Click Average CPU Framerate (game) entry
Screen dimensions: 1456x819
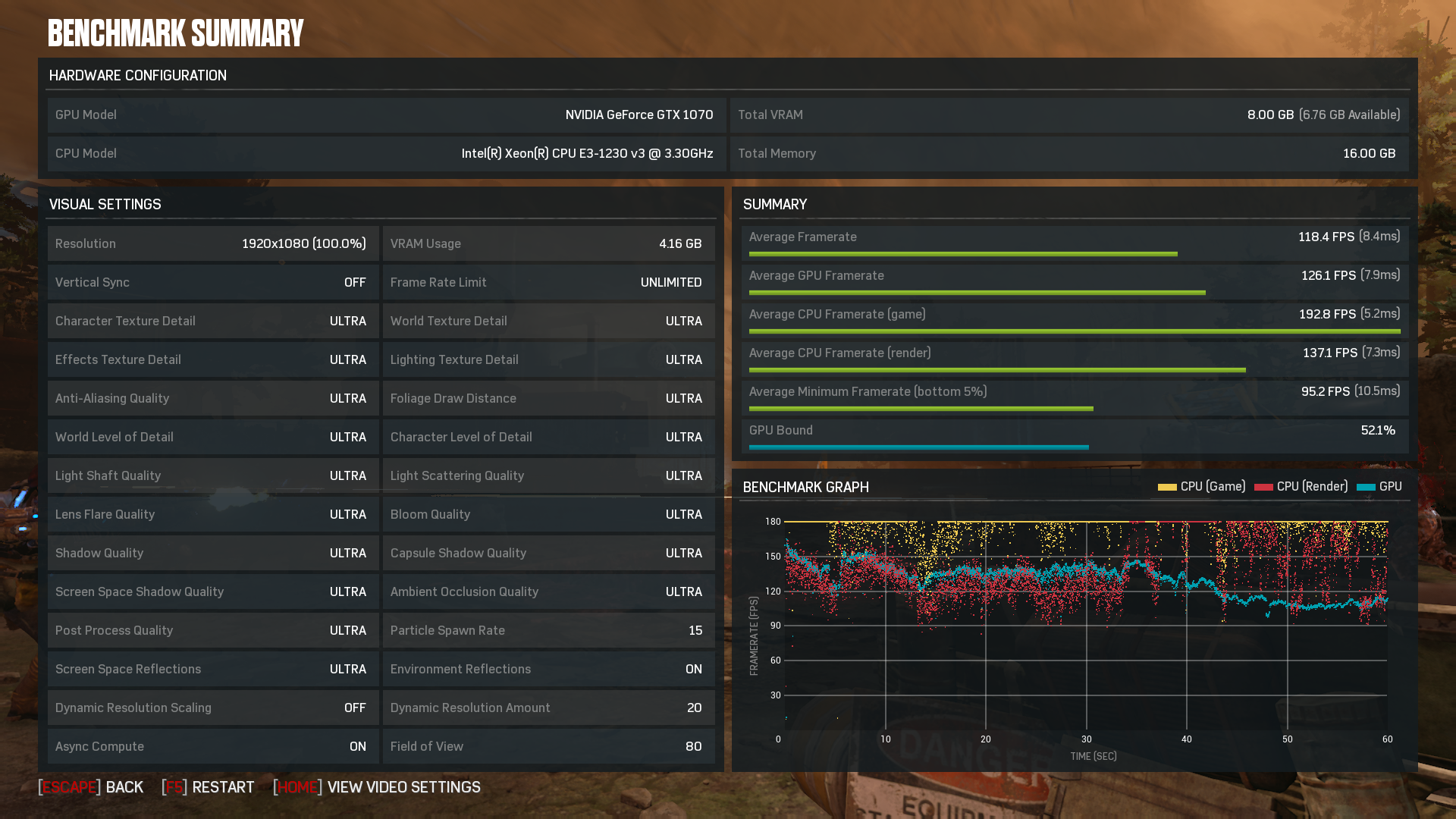(x=1075, y=322)
